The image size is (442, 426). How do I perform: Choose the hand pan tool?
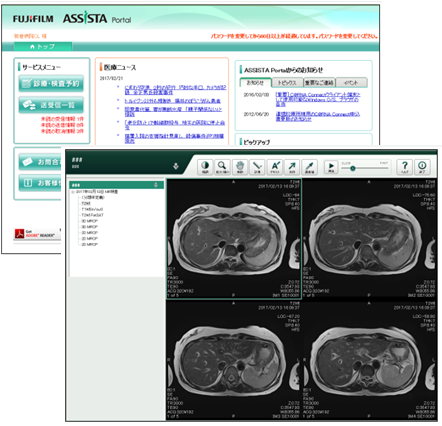tap(240, 167)
